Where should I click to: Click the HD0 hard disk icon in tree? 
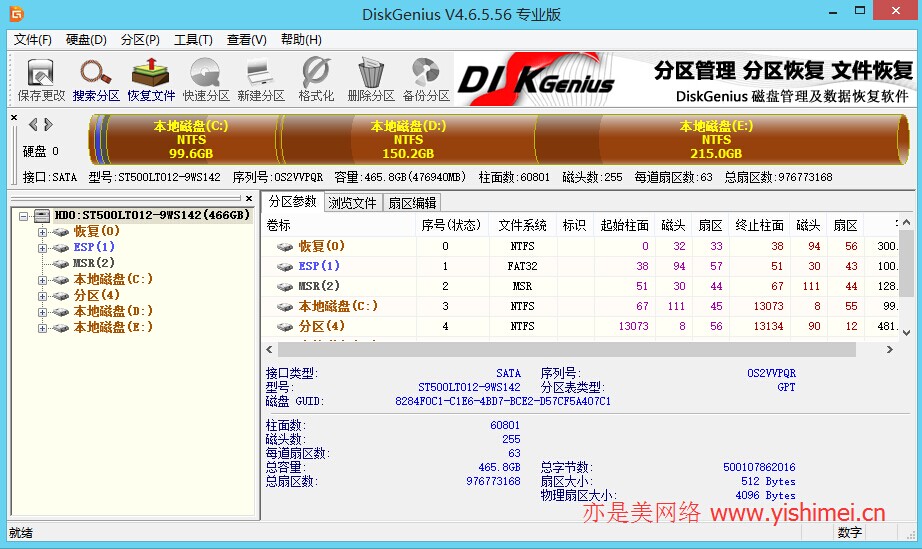pos(42,216)
